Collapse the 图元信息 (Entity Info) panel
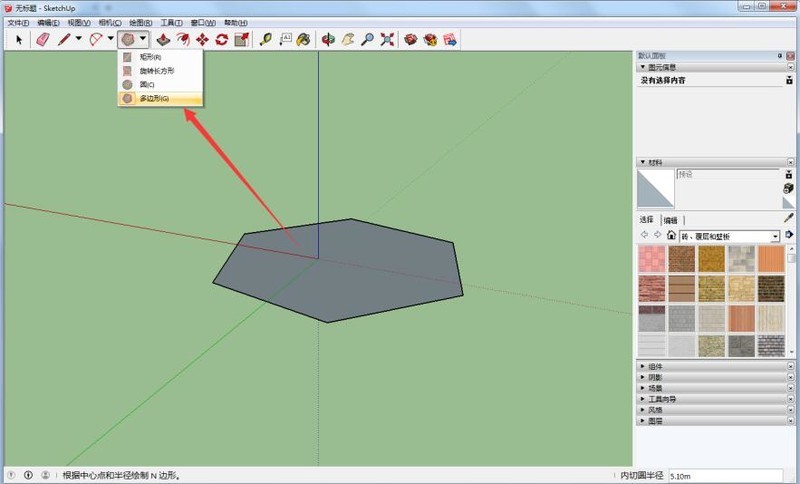The width and height of the screenshot is (800, 484). click(x=642, y=67)
